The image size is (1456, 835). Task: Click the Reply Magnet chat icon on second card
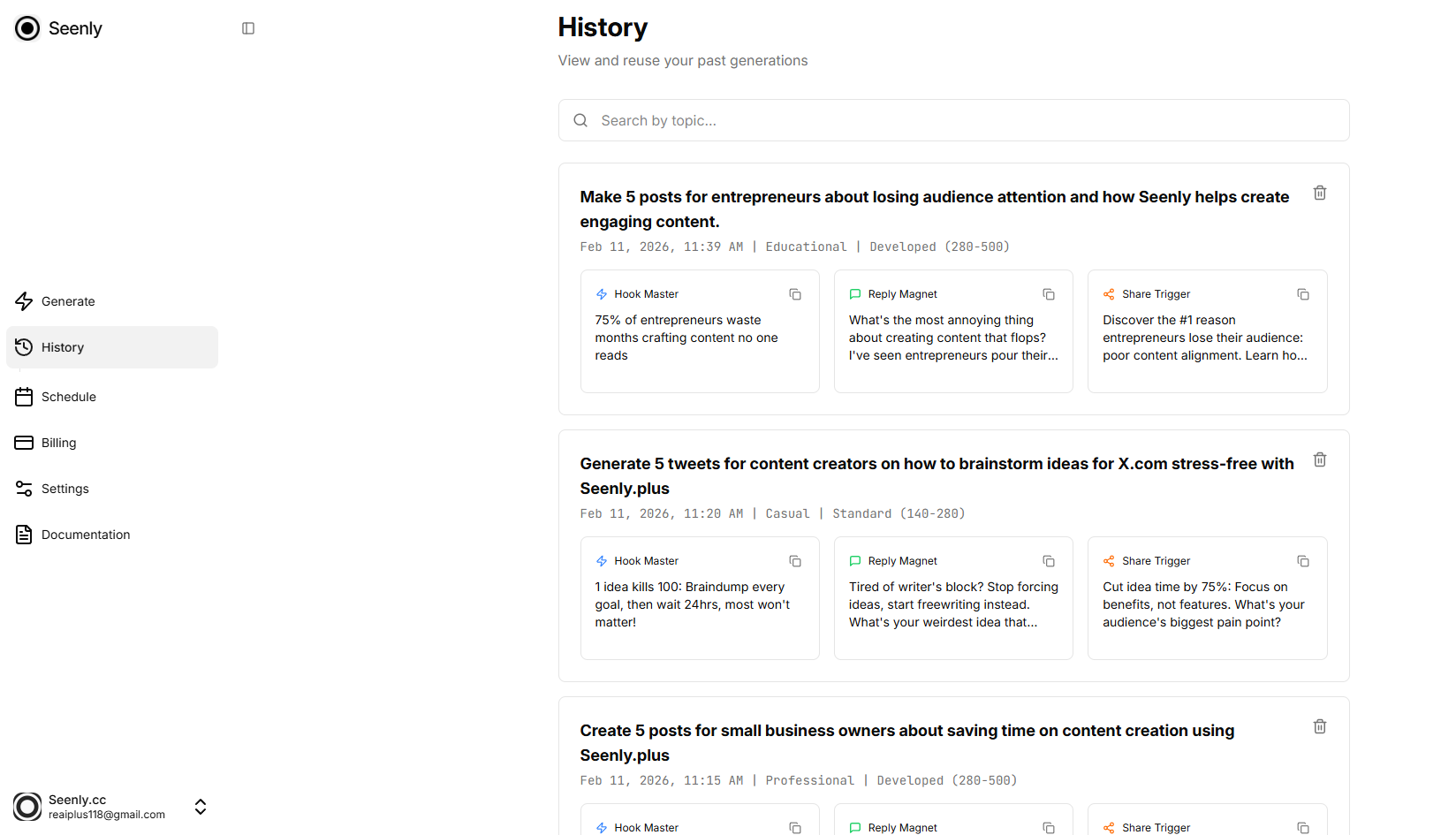855,560
